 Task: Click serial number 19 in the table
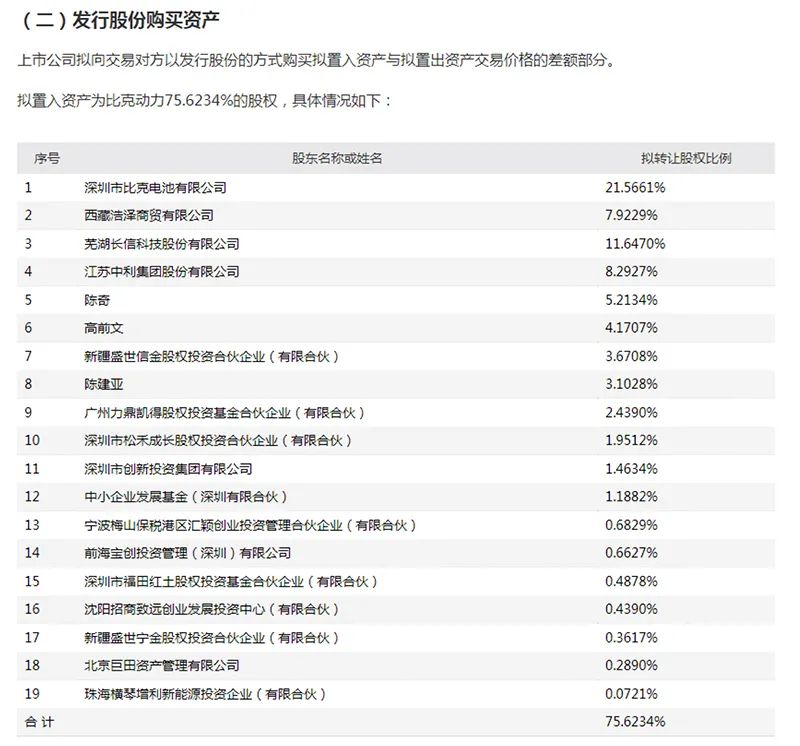tap(32, 693)
